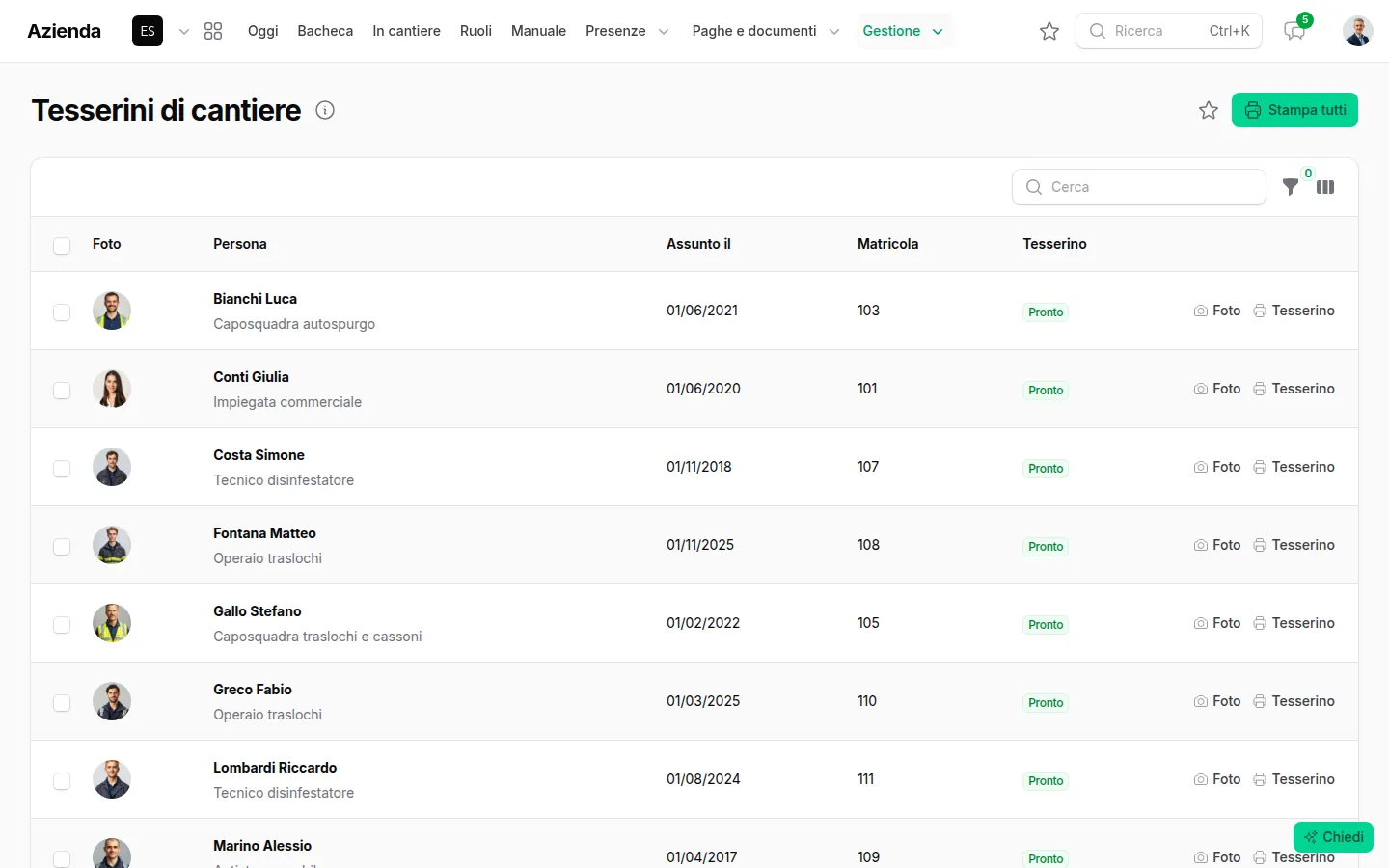Tick the select-all checkbox in table header
This screenshot has width=1389, height=868.
[x=62, y=245]
